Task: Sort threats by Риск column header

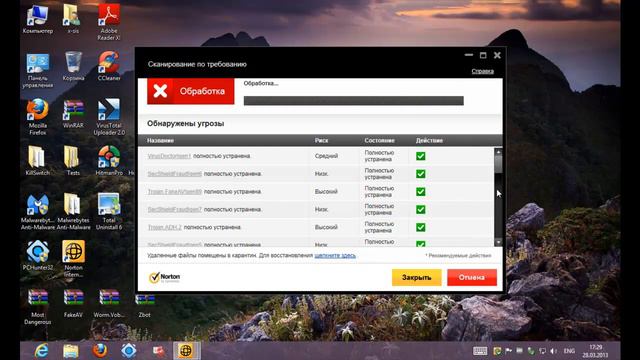Action: point(321,140)
